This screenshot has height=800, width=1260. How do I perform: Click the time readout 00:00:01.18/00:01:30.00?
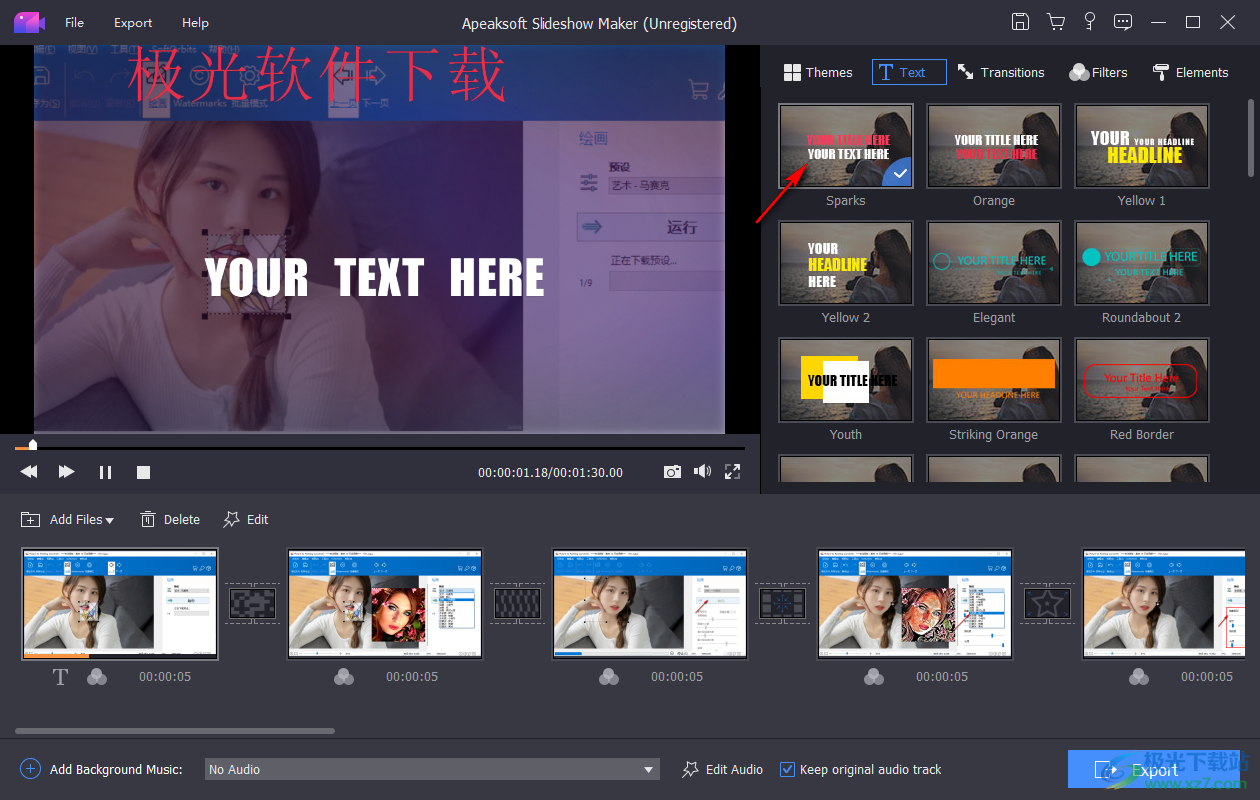pyautogui.click(x=550, y=472)
